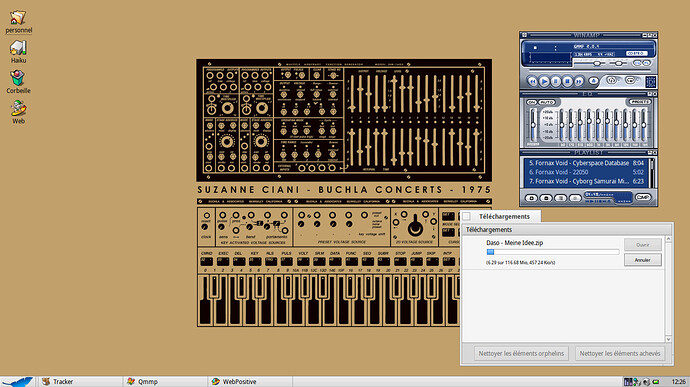Screen dimensions: 690x387
Task: Toggle repeat in the Winamp player
Action: click(630, 80)
